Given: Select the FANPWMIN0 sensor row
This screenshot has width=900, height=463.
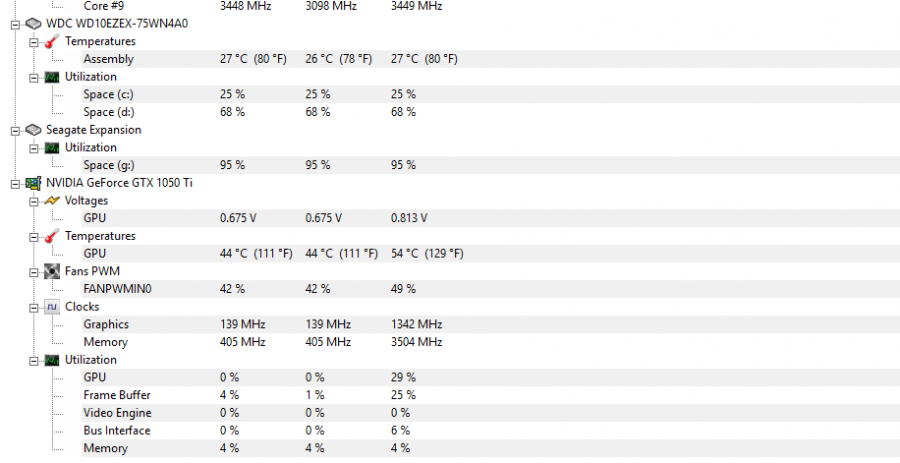Looking at the screenshot, I should [x=491, y=289].
